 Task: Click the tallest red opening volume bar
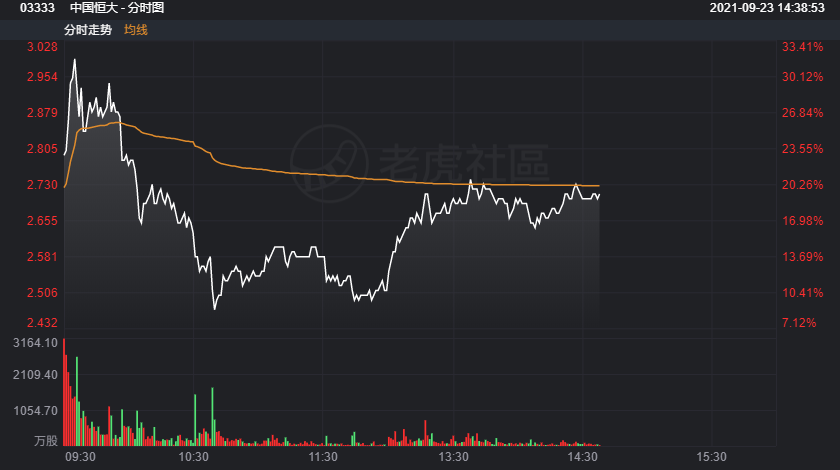tap(64, 392)
